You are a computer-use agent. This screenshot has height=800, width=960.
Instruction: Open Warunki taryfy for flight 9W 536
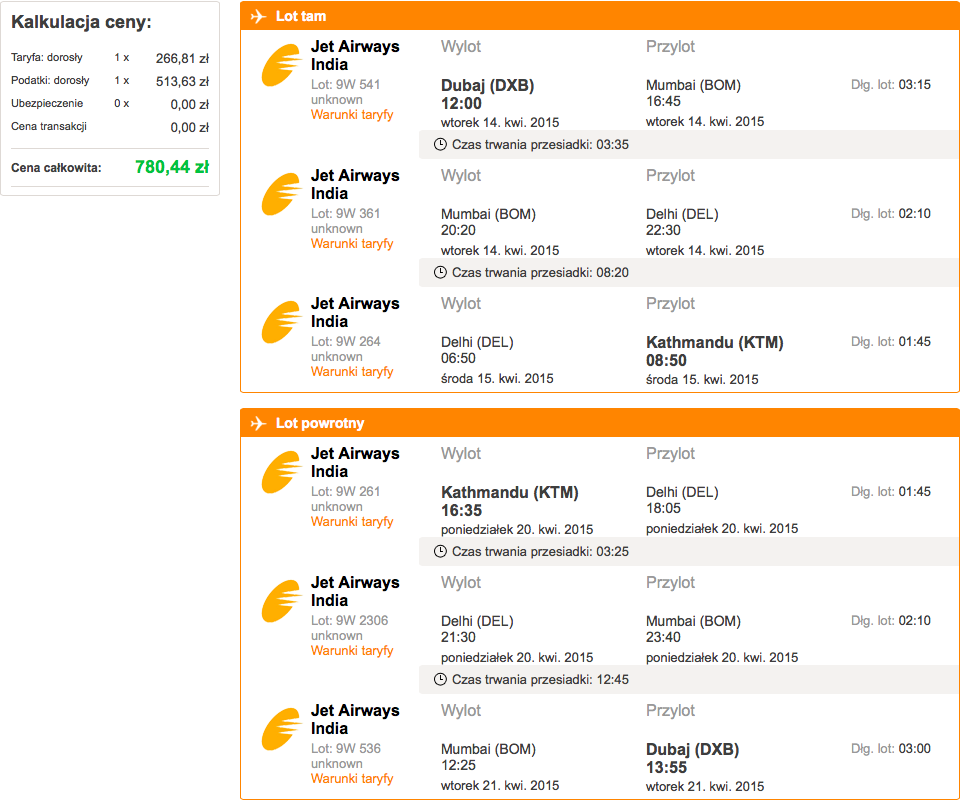352,779
